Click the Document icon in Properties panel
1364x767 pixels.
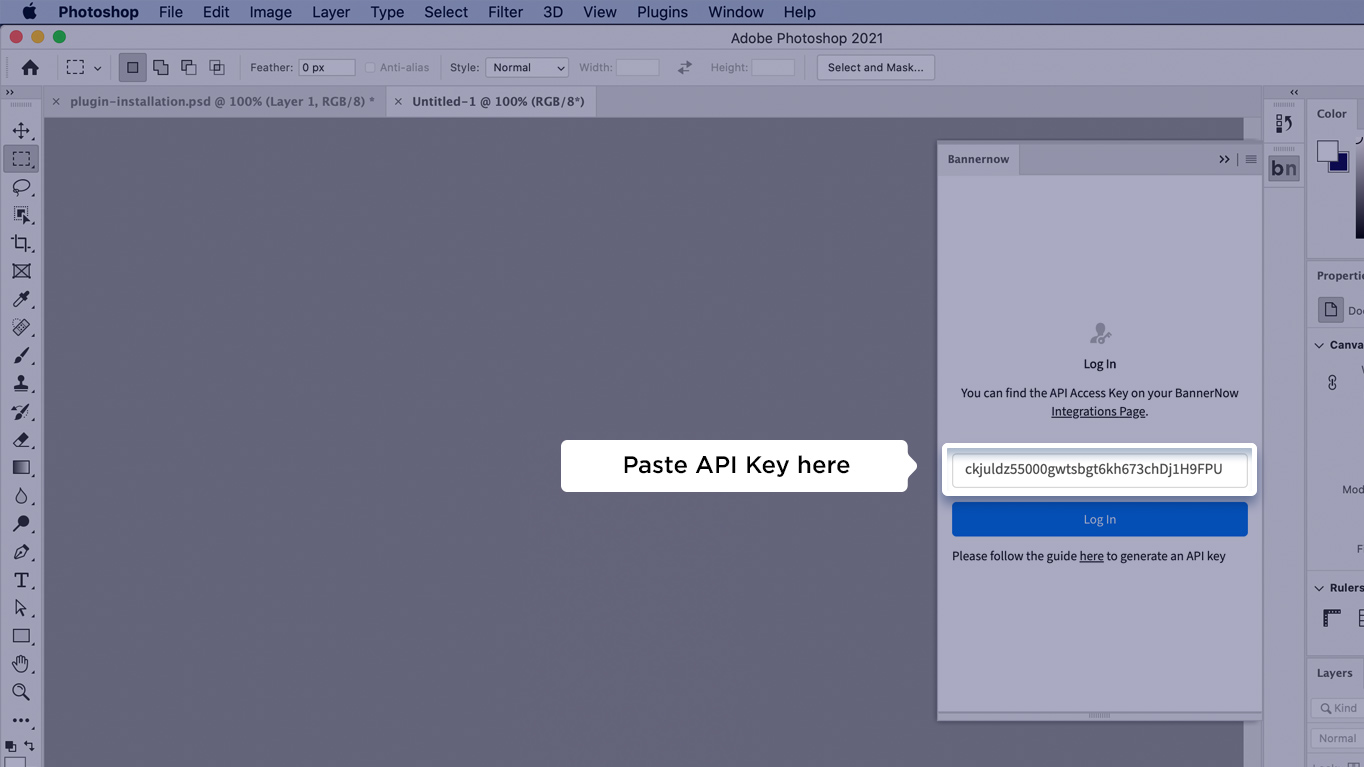click(x=1330, y=310)
